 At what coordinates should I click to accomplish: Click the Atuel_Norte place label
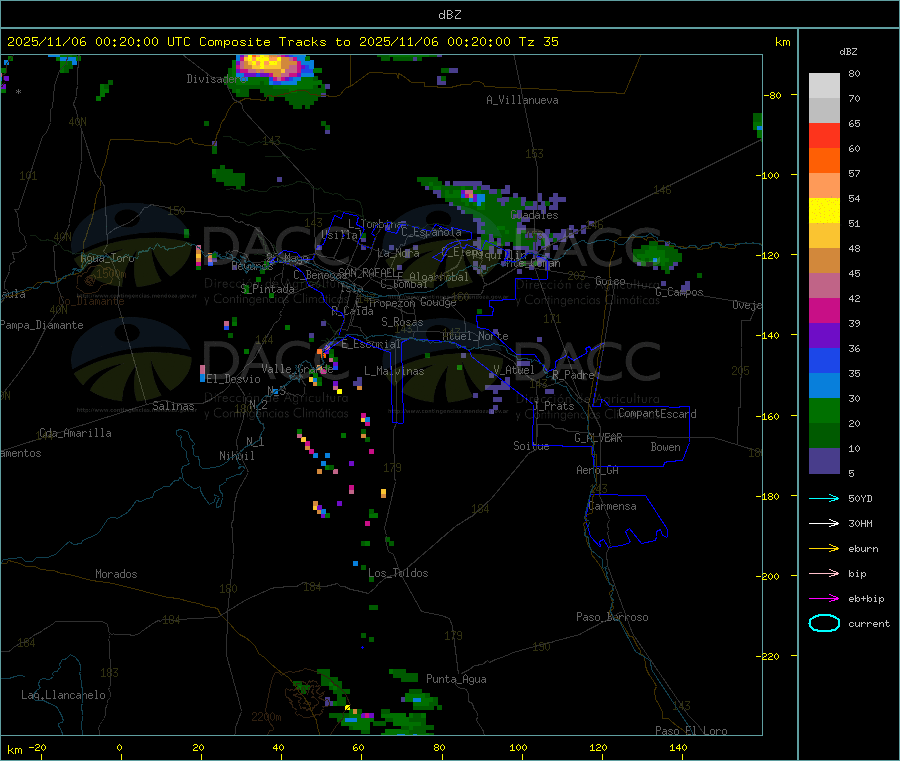(x=475, y=336)
